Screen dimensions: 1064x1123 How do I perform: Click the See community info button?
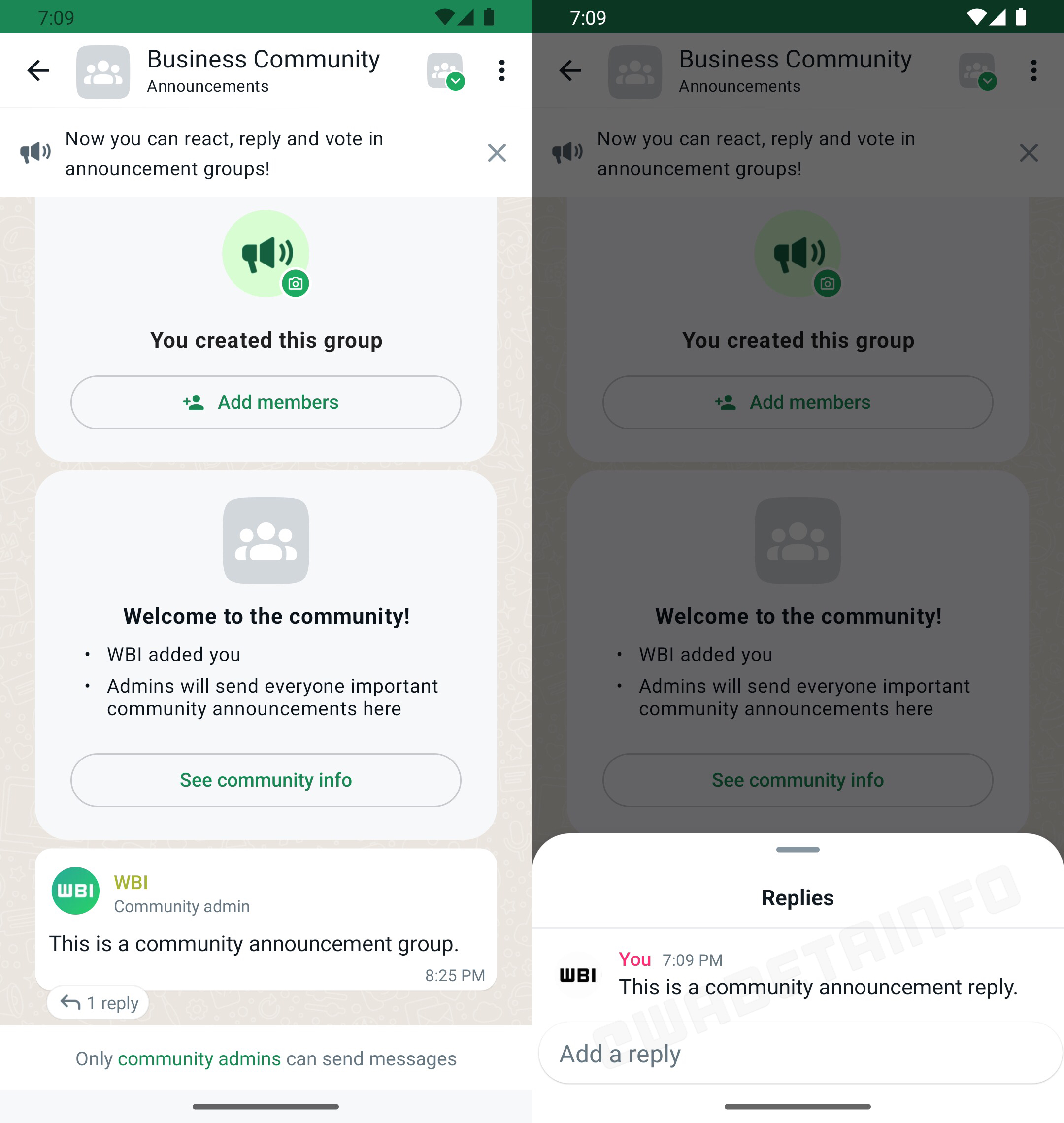tap(266, 780)
